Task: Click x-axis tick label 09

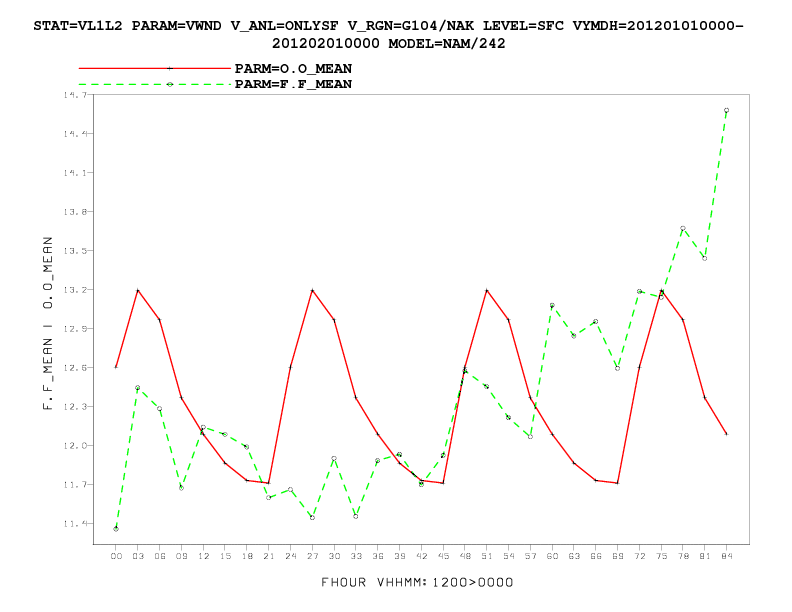Action: (x=181, y=556)
